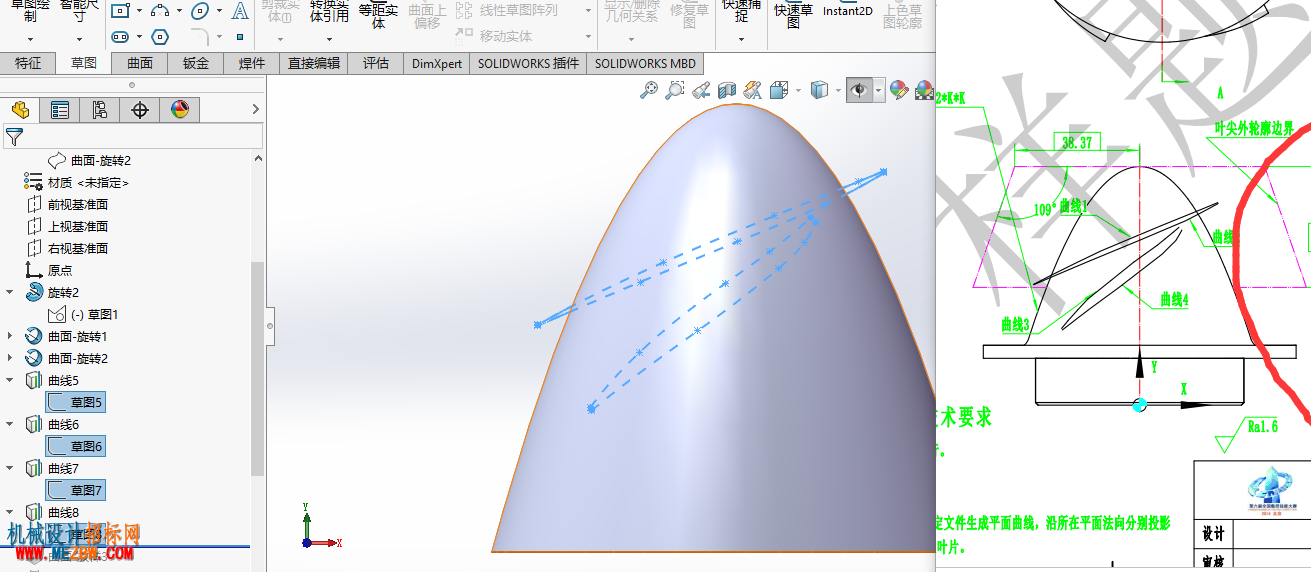Select the polygon sketch tool
The height and width of the screenshot is (572, 1311).
coord(160,37)
